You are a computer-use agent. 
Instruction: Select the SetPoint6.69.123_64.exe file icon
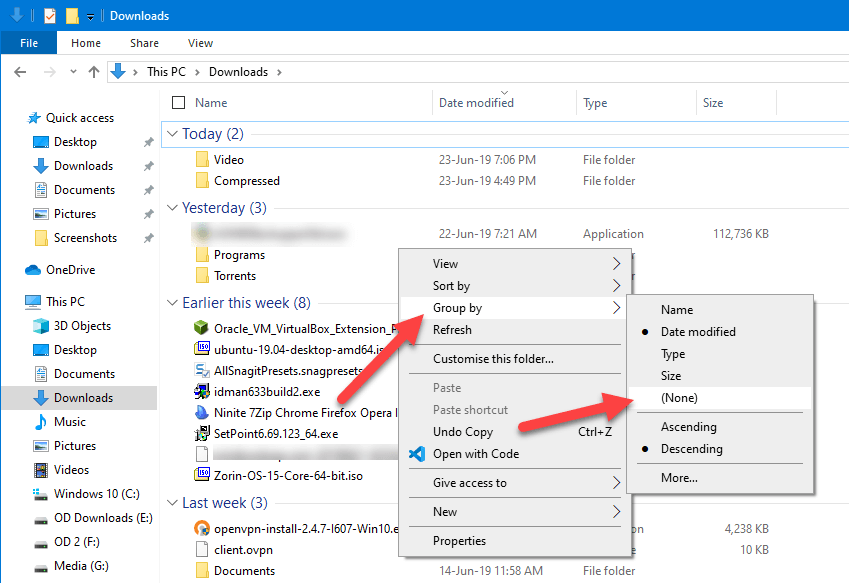pyautogui.click(x=202, y=434)
